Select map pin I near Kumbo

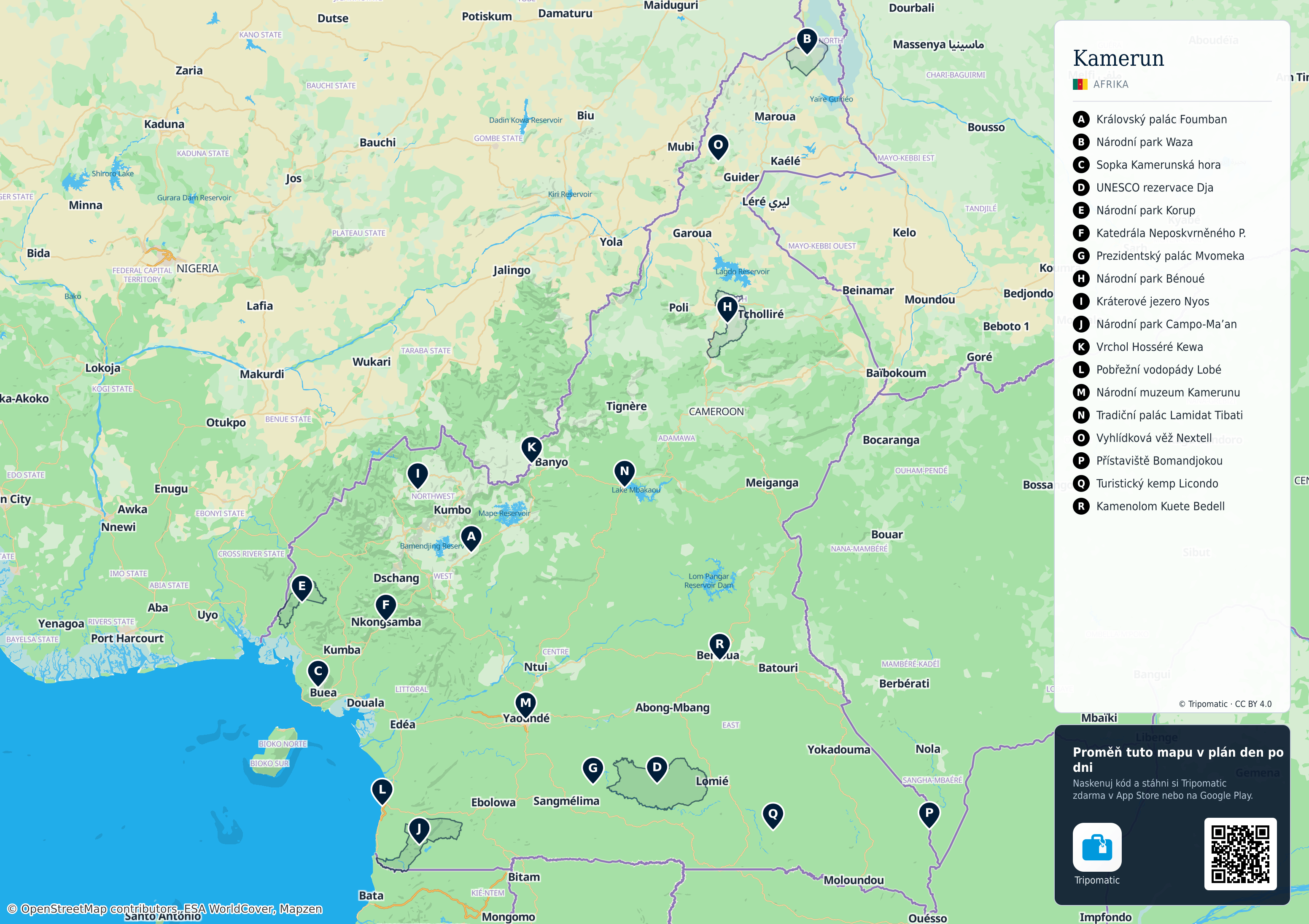point(418,476)
